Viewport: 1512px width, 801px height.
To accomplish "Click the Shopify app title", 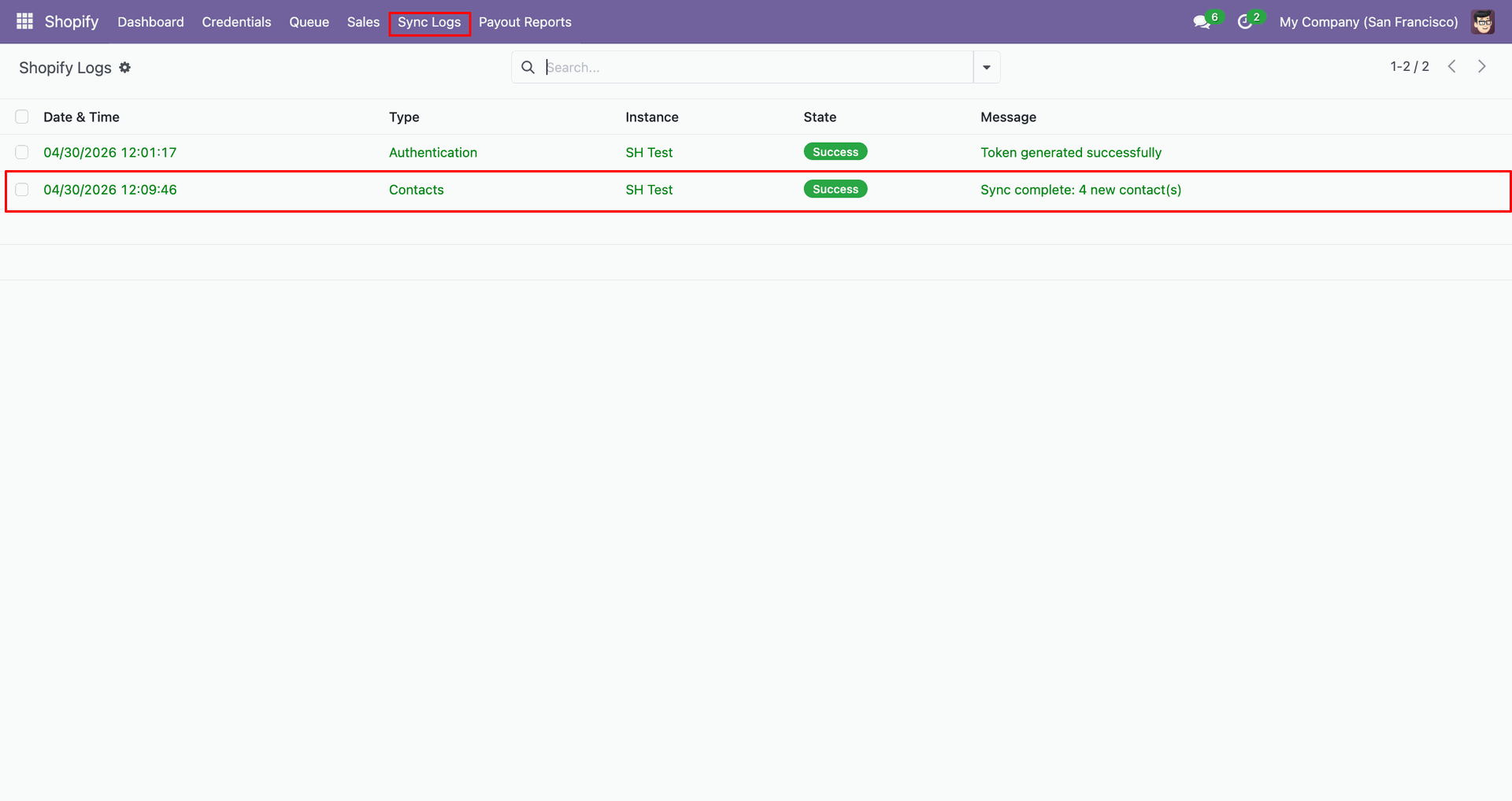I will click(72, 21).
